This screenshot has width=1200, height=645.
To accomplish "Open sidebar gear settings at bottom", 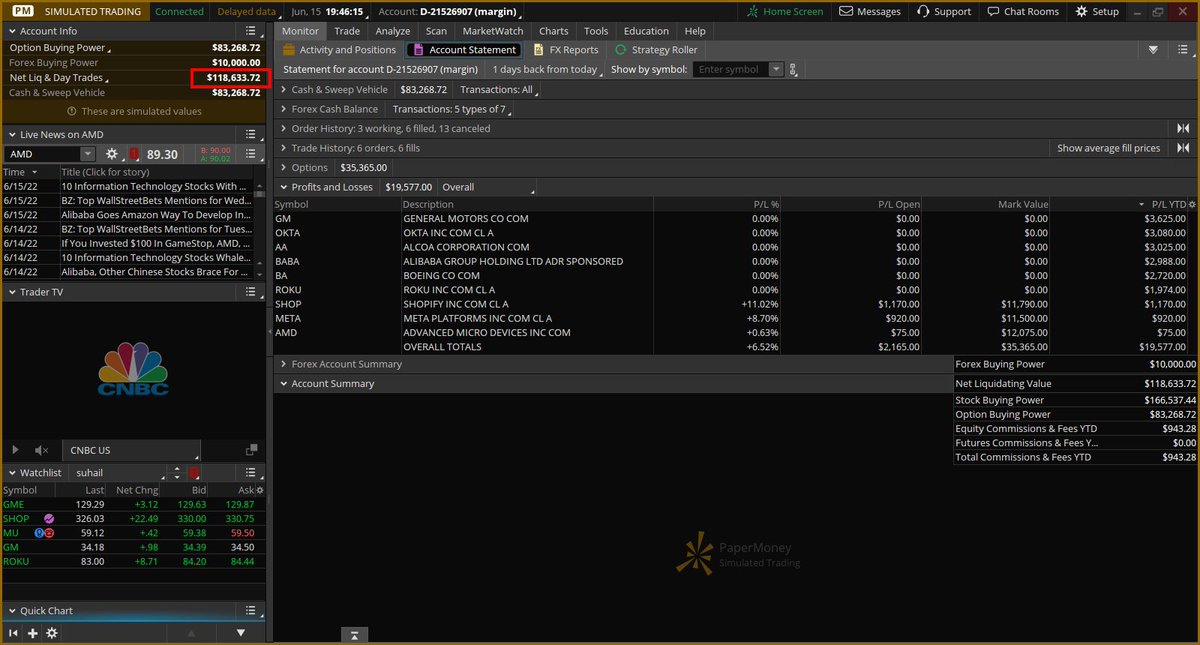I will (x=51, y=633).
